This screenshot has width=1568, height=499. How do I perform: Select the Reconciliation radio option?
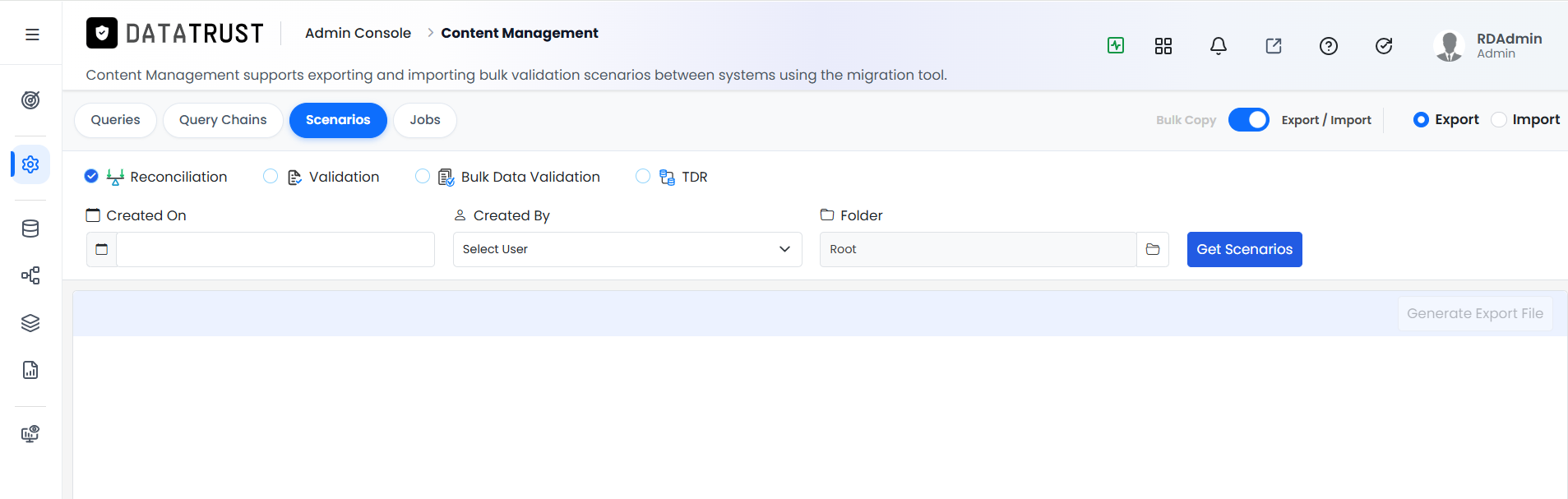pyautogui.click(x=91, y=176)
